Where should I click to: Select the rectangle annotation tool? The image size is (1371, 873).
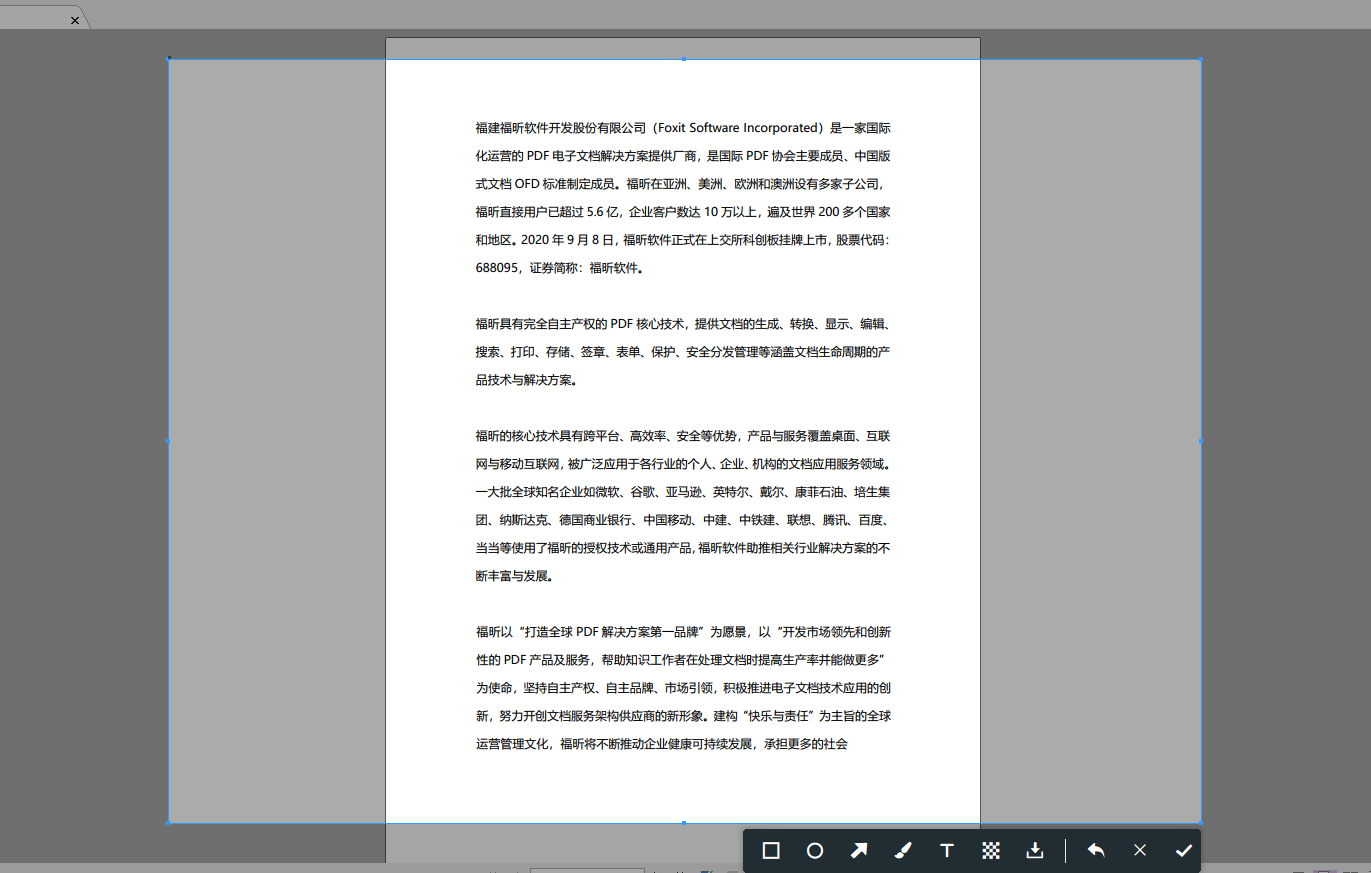[x=770, y=850]
